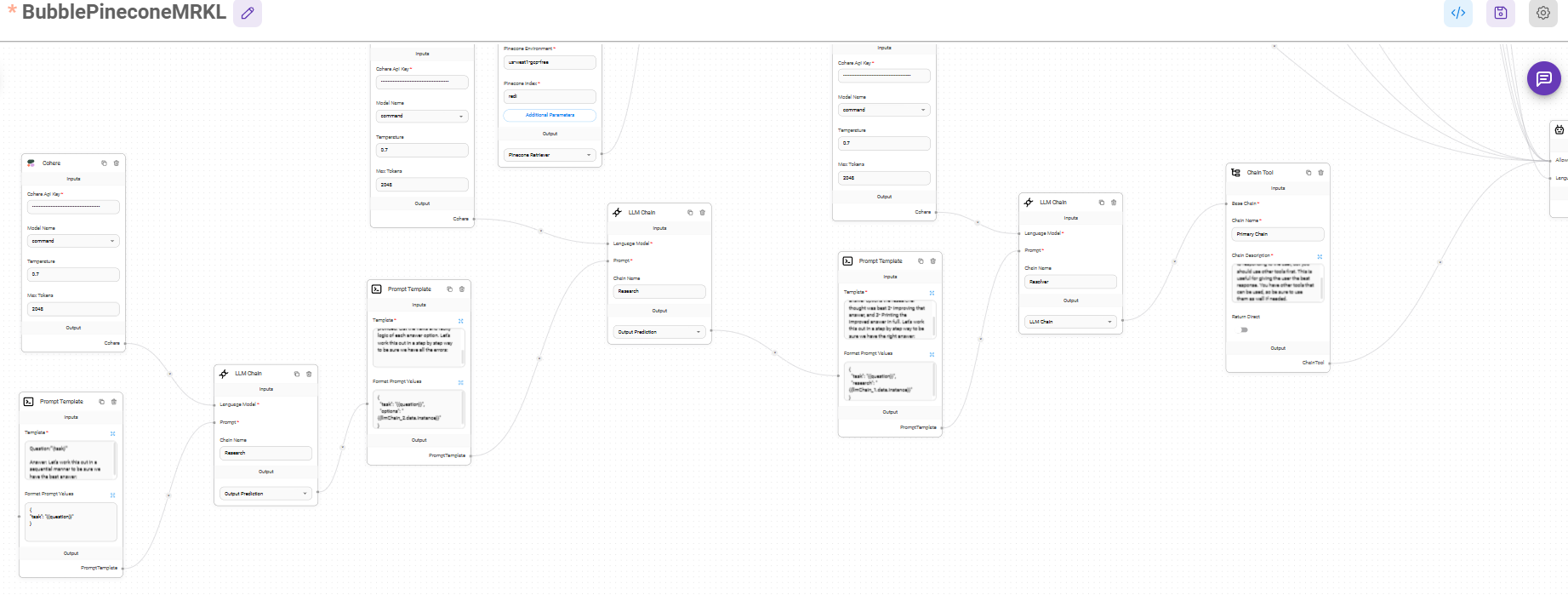
Task: Click Format Prompt Values area in right Prompt Template
Action: [890, 381]
